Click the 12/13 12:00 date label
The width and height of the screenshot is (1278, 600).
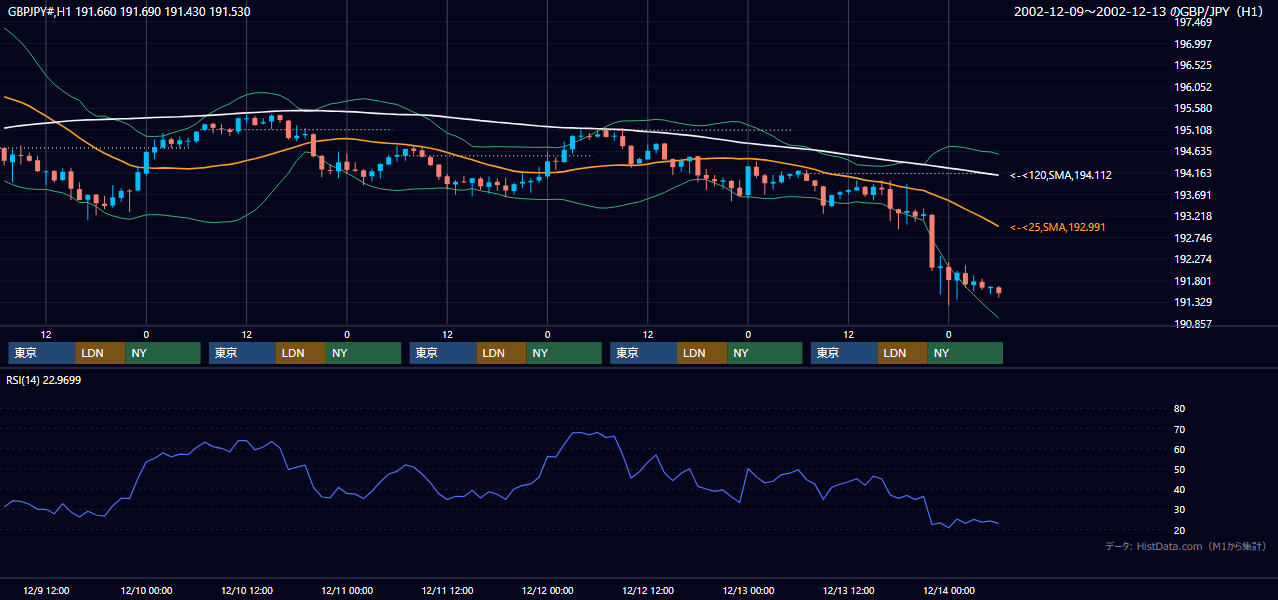point(848,590)
